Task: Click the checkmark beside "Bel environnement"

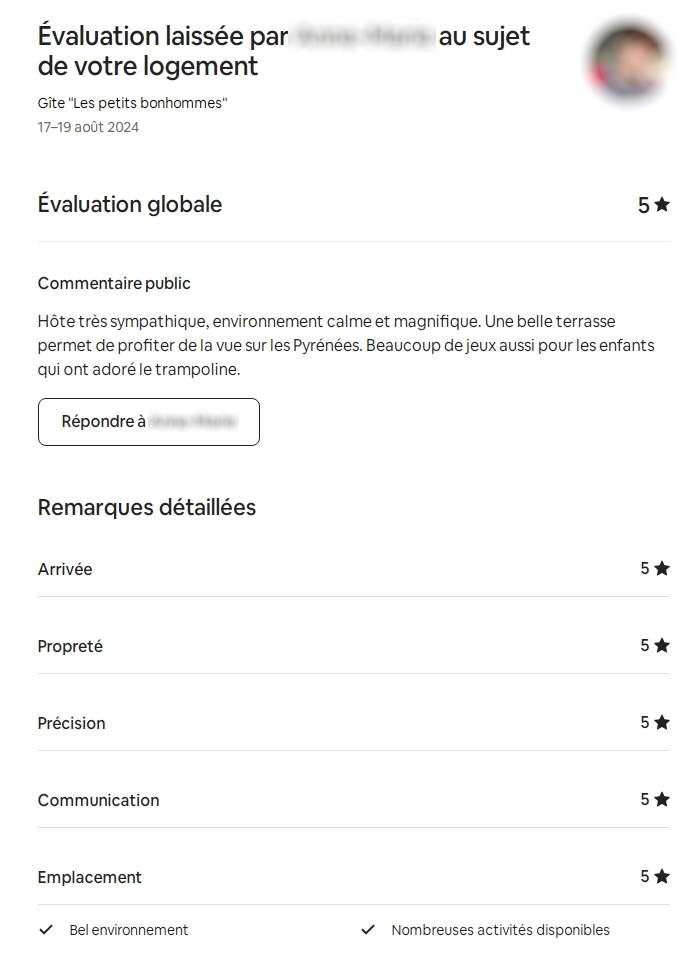Action: 46,930
